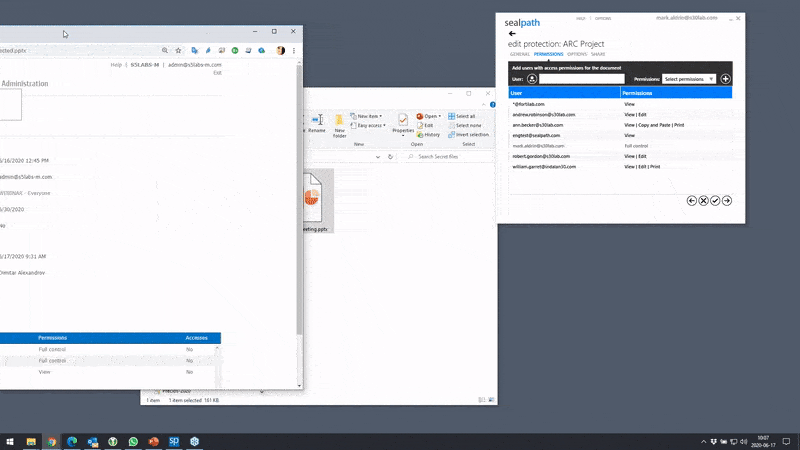Select the *@fortilab.com user row
The height and width of the screenshot is (450, 800).
(620, 104)
